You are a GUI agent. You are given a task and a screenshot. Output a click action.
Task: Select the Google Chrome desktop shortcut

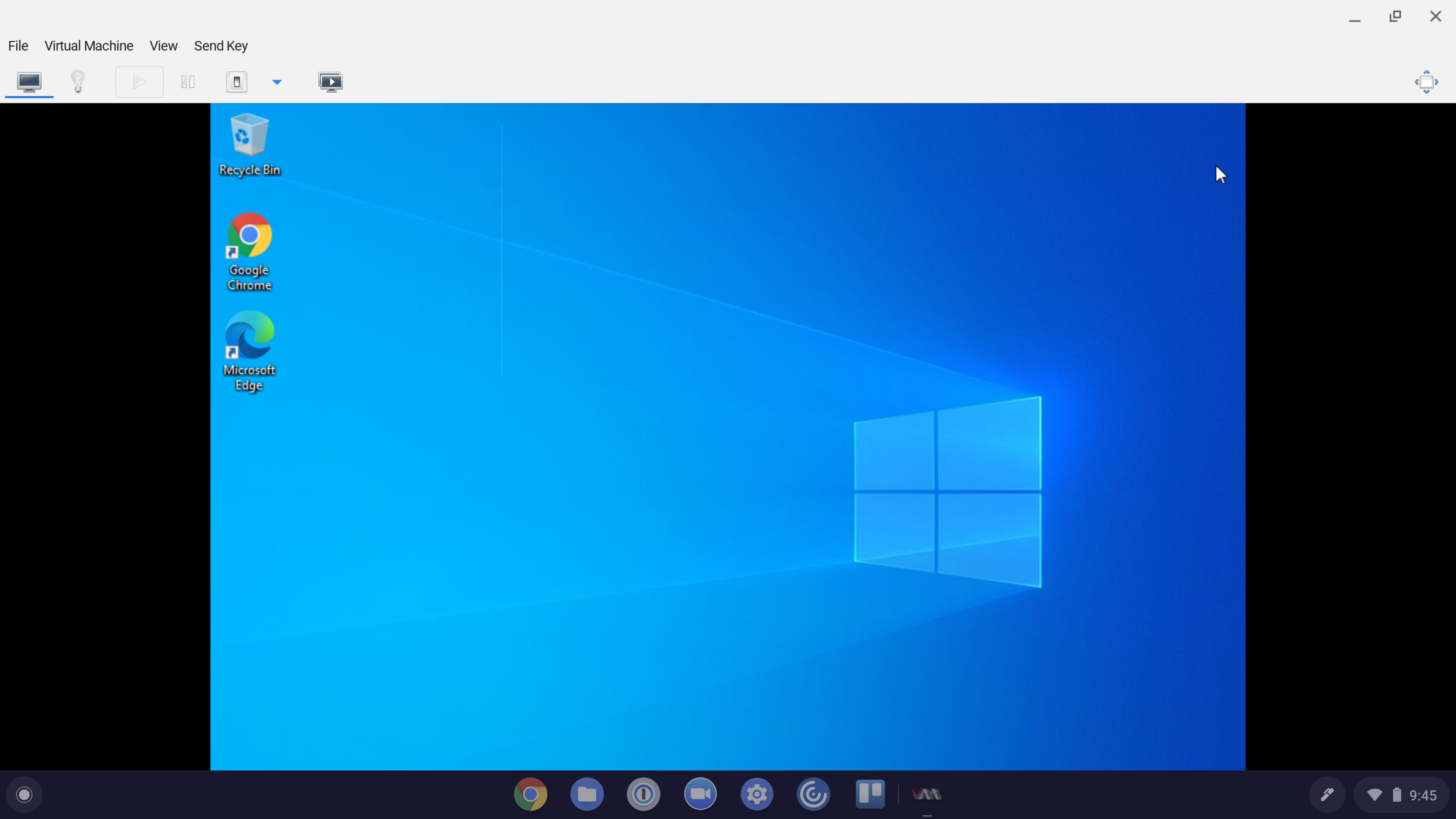coord(249,252)
